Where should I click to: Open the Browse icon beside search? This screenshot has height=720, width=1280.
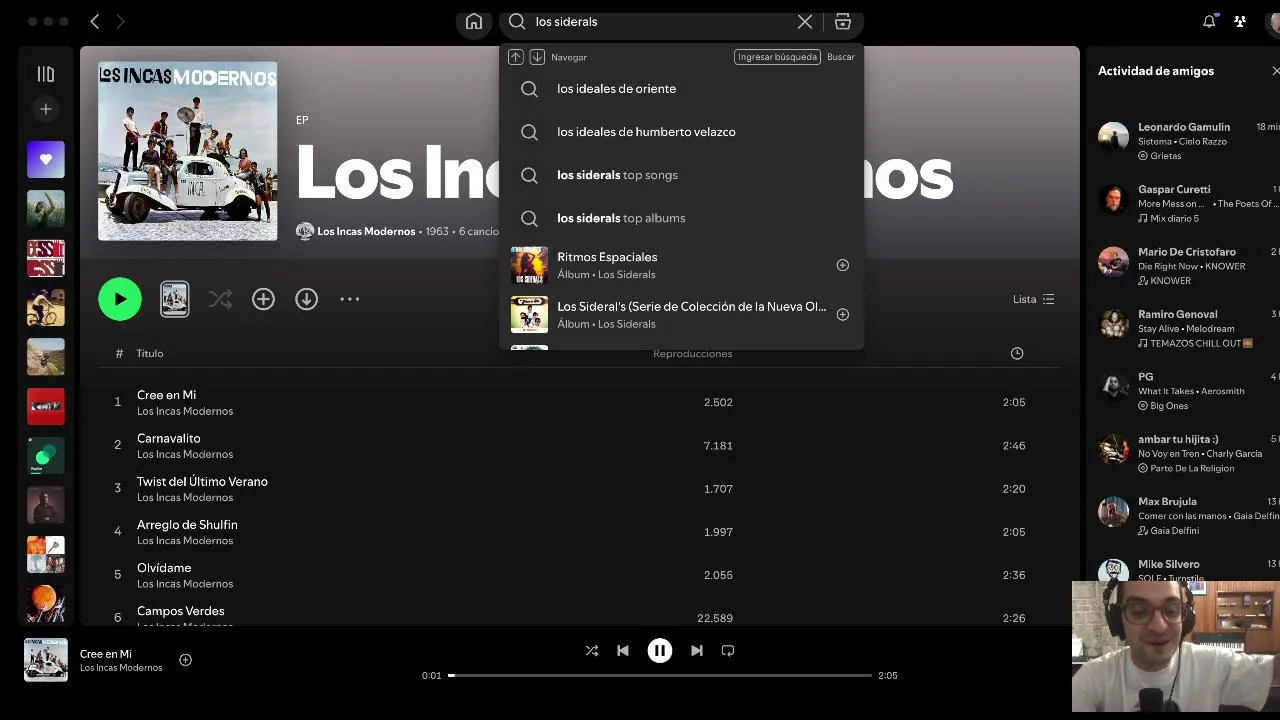(x=843, y=22)
